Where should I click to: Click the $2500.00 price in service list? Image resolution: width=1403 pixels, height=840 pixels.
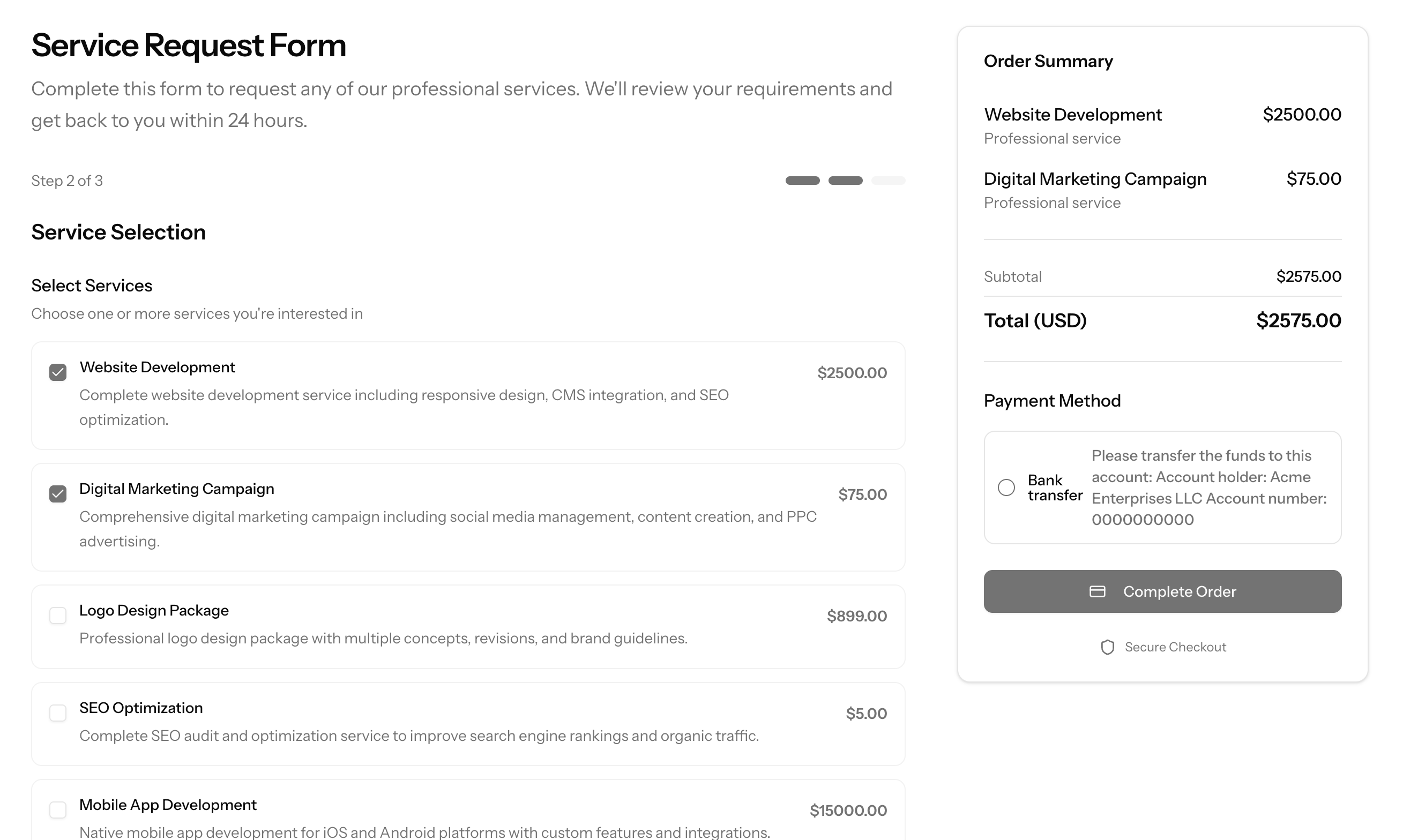tap(852, 373)
